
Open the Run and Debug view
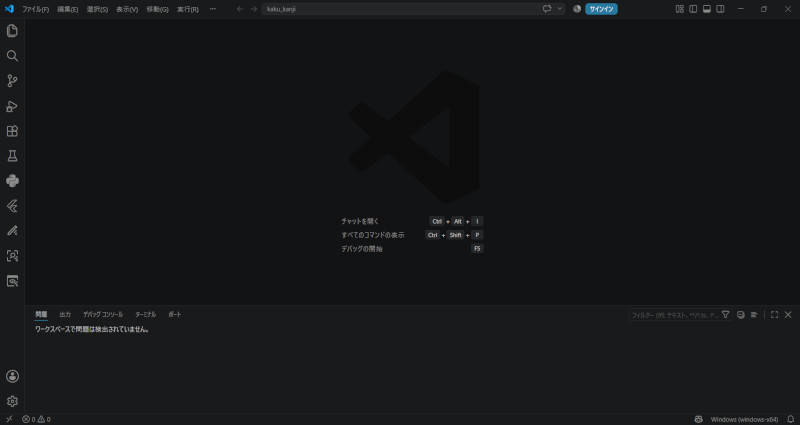(12, 106)
